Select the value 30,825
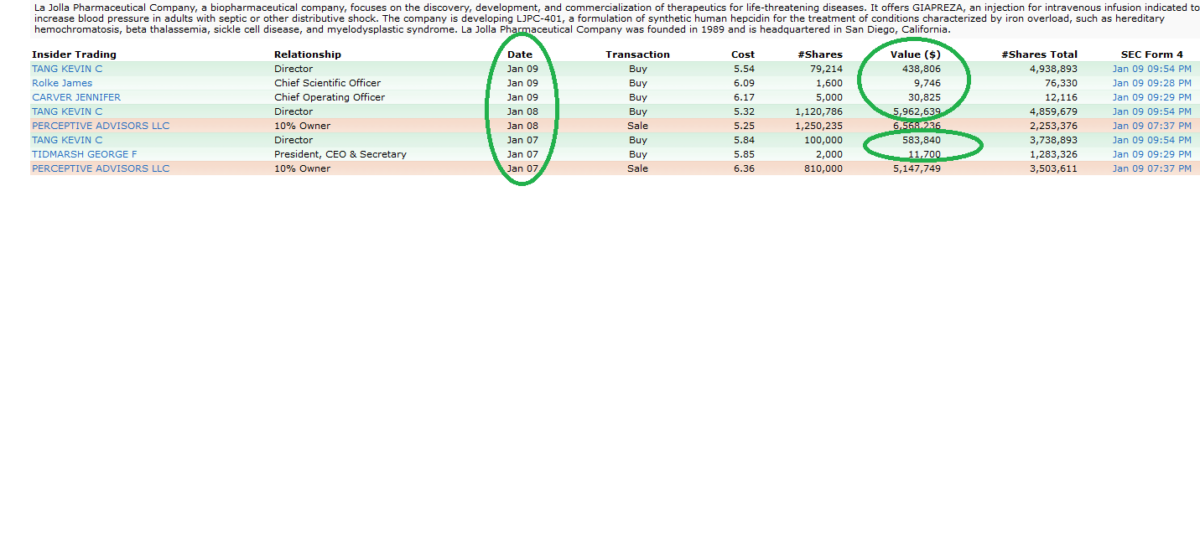Viewport: 1200px width, 543px height. 926,97
